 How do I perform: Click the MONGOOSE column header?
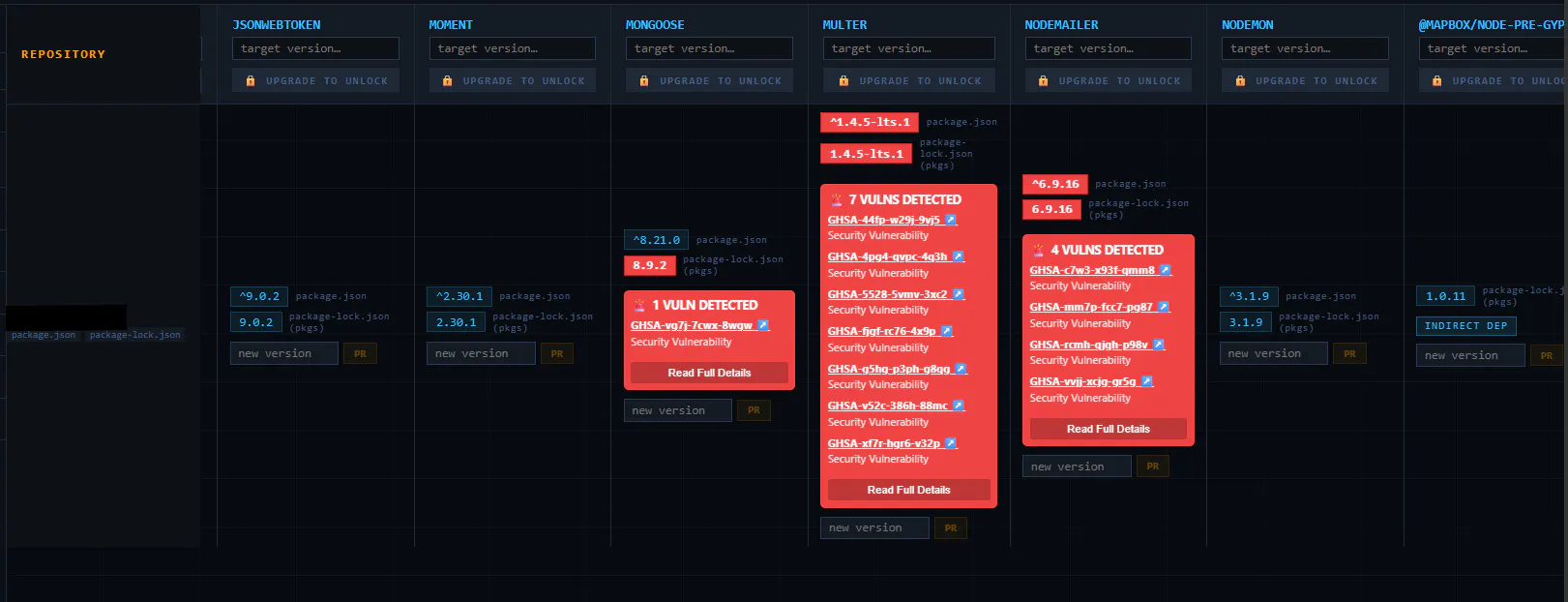[x=655, y=25]
